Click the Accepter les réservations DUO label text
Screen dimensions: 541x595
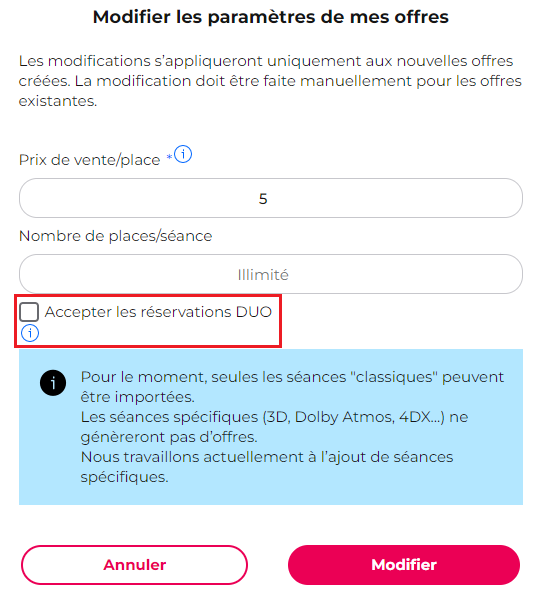tap(158, 312)
